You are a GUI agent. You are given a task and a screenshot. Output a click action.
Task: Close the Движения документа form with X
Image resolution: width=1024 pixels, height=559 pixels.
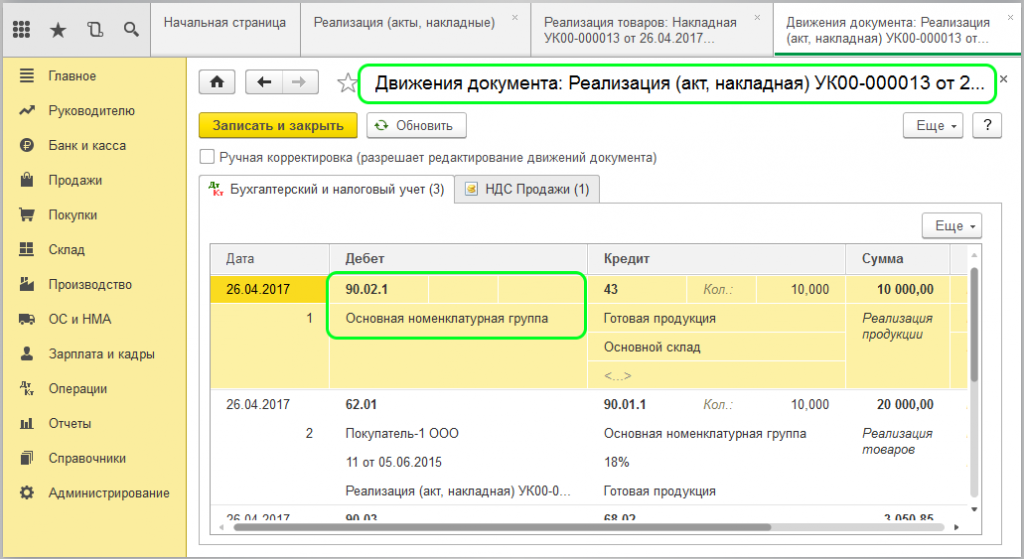coord(1004,79)
